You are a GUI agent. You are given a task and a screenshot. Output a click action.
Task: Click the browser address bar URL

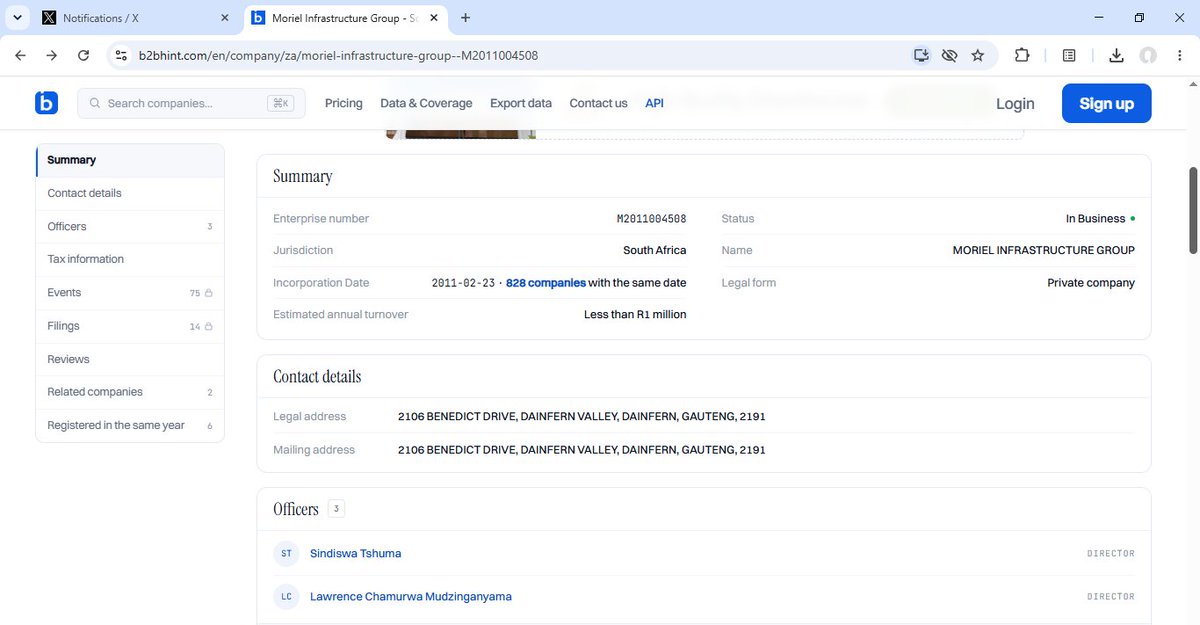(x=338, y=56)
